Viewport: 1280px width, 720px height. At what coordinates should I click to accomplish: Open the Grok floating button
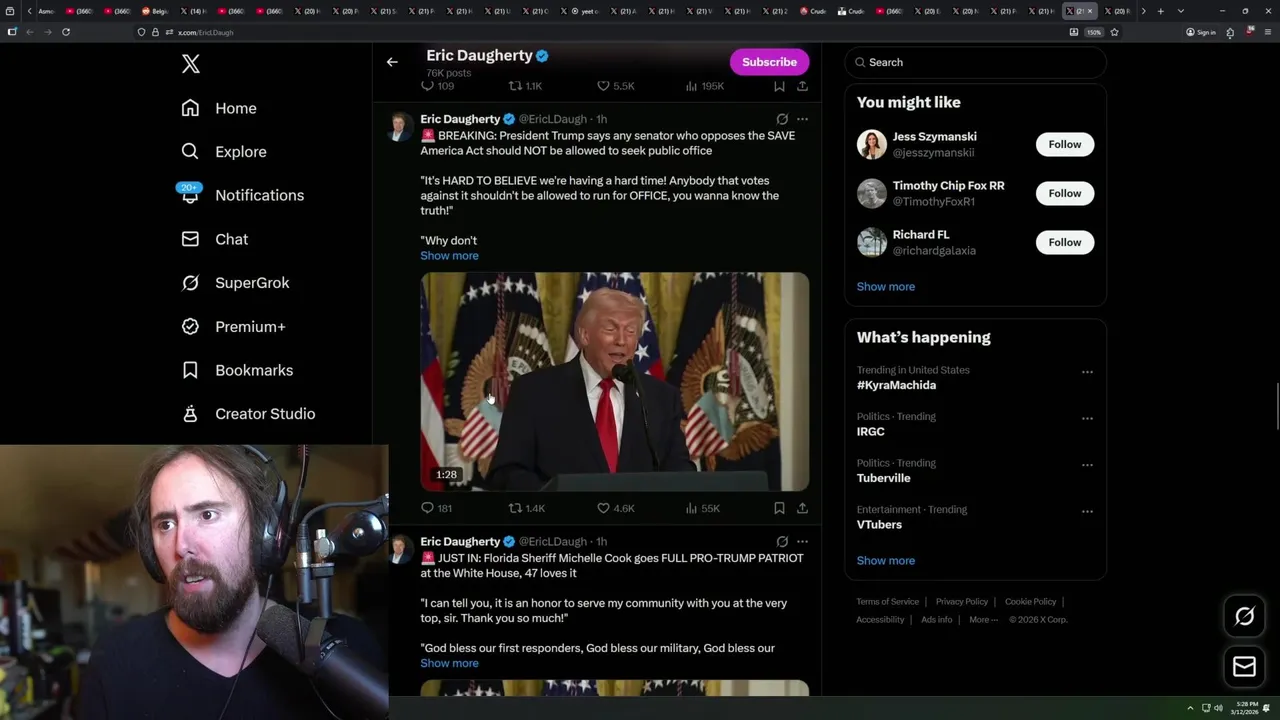pos(1244,616)
